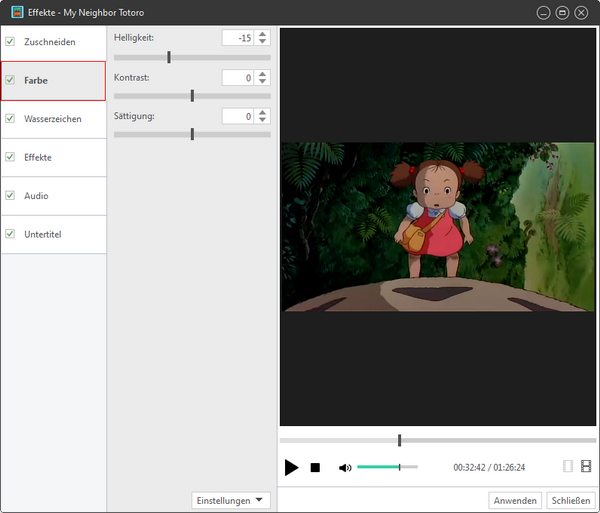The height and width of the screenshot is (513, 600).
Task: Toggle the Zuschneiden checkbox
Action: [x=10, y=41]
